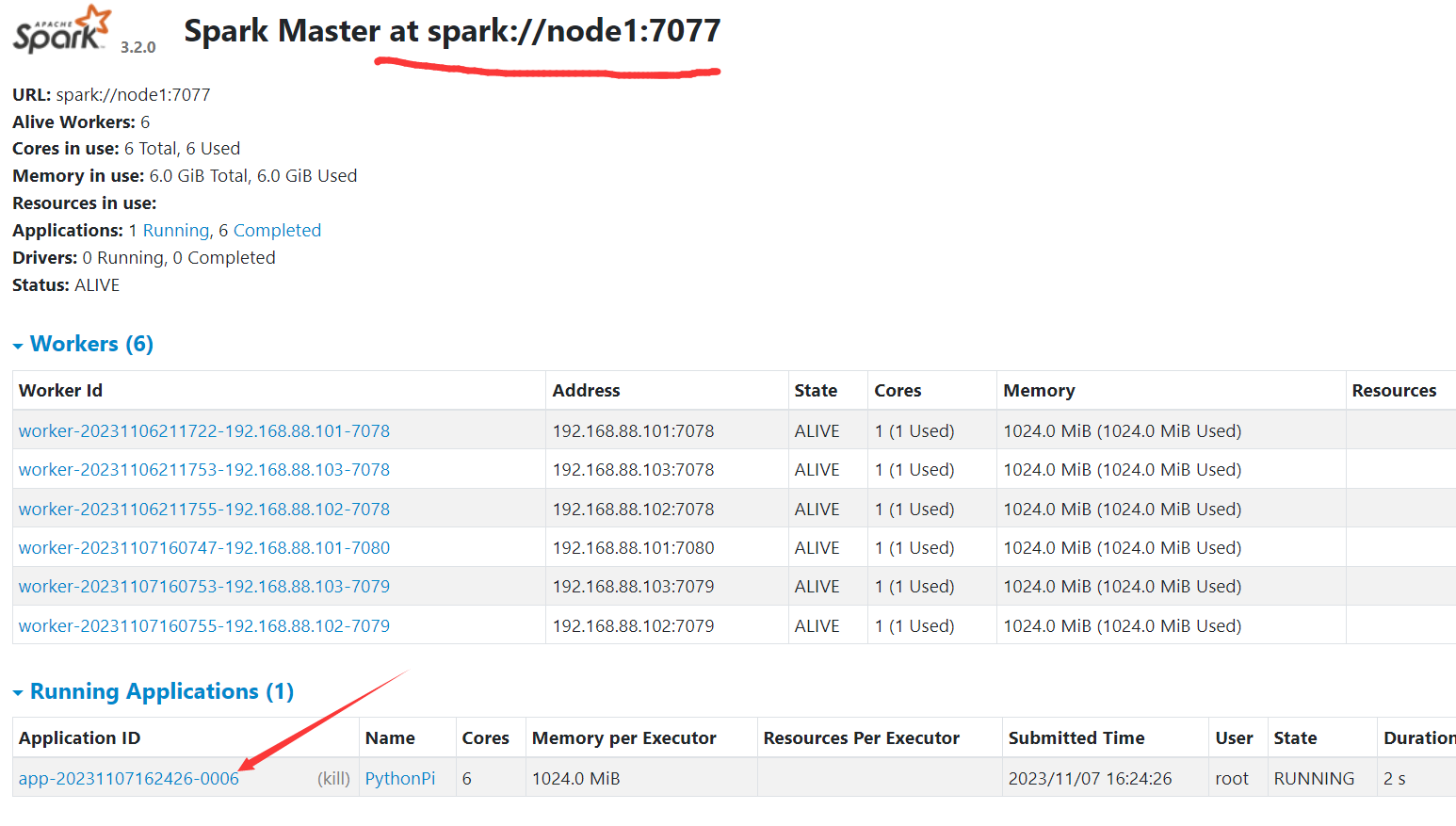The image size is (1456, 826).
Task: Click the Apache Spark logo
Action: (x=62, y=29)
